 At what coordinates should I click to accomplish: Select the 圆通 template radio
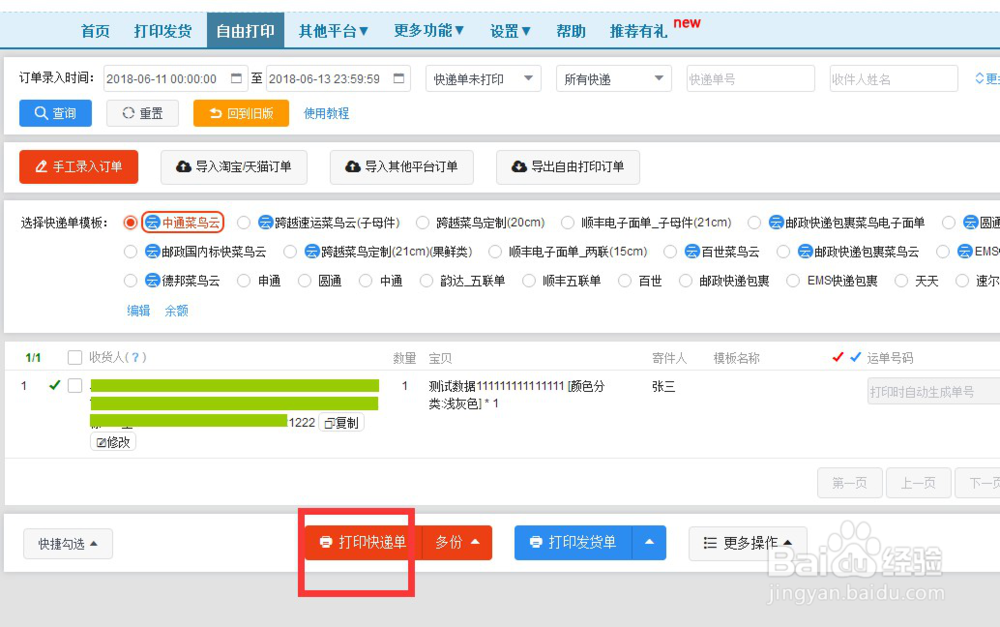(305, 281)
